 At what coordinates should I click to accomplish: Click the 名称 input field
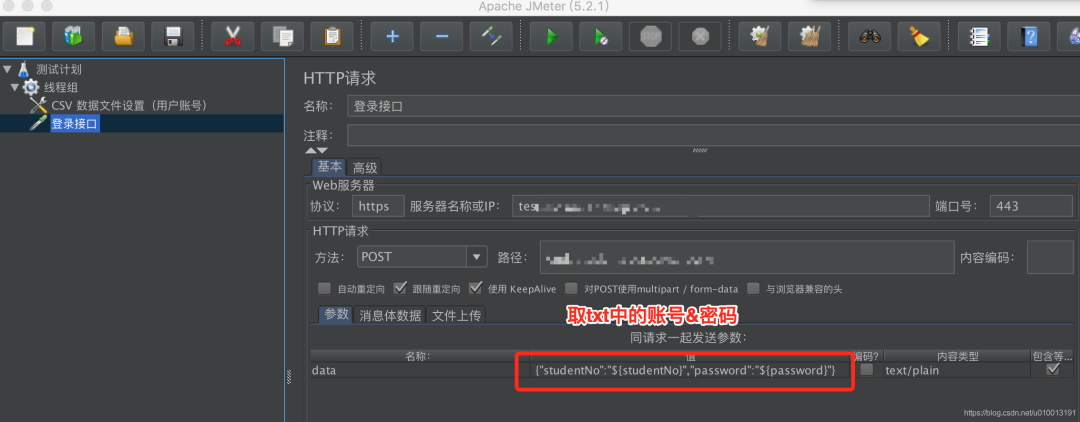click(x=714, y=107)
